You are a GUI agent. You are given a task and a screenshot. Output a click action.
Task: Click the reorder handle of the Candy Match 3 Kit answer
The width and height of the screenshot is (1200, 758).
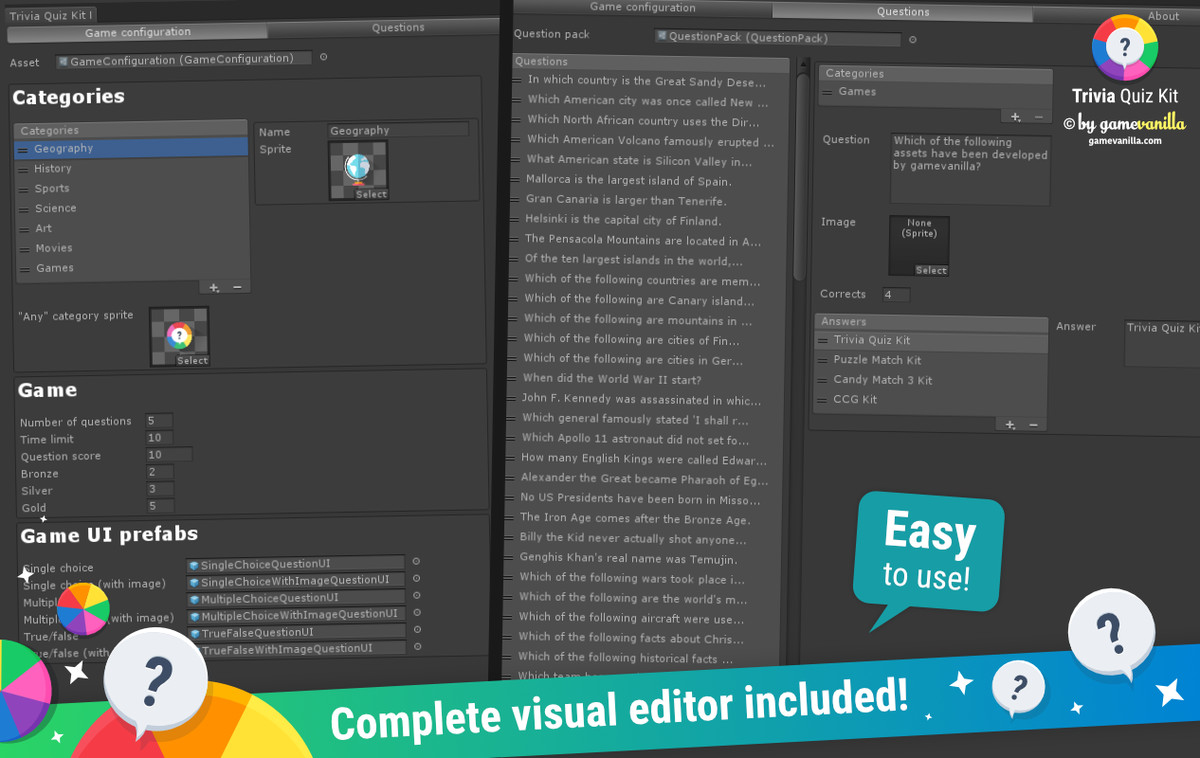click(x=823, y=380)
